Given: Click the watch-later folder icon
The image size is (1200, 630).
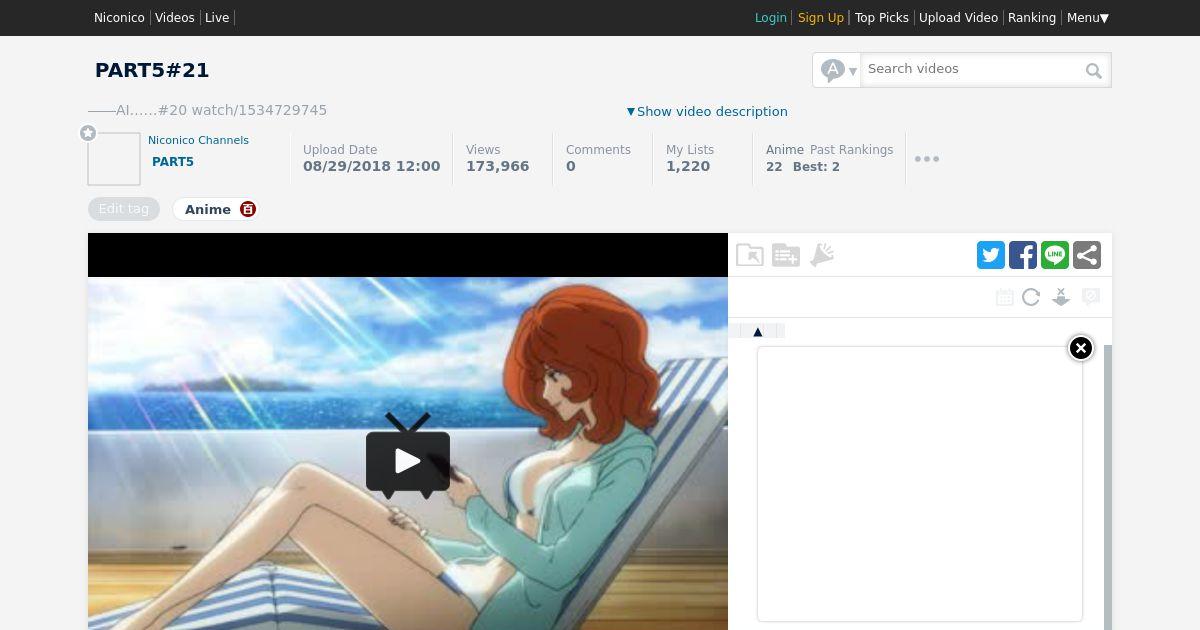Looking at the screenshot, I should (750, 255).
